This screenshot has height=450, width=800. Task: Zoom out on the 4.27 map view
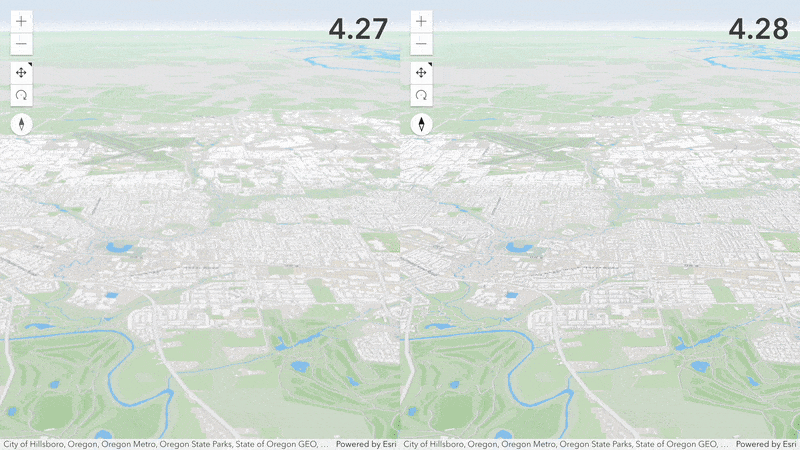coord(21,44)
